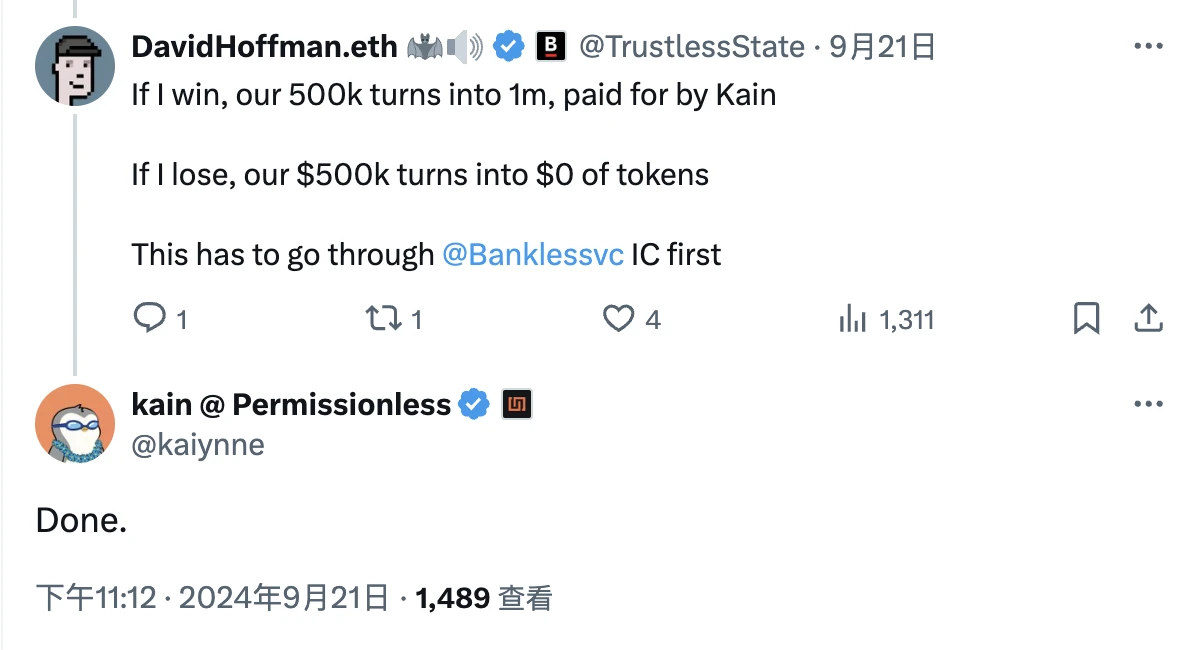This screenshot has height=650, width=1194.
Task: Bookmark David Hoffman's tweet
Action: [1086, 319]
